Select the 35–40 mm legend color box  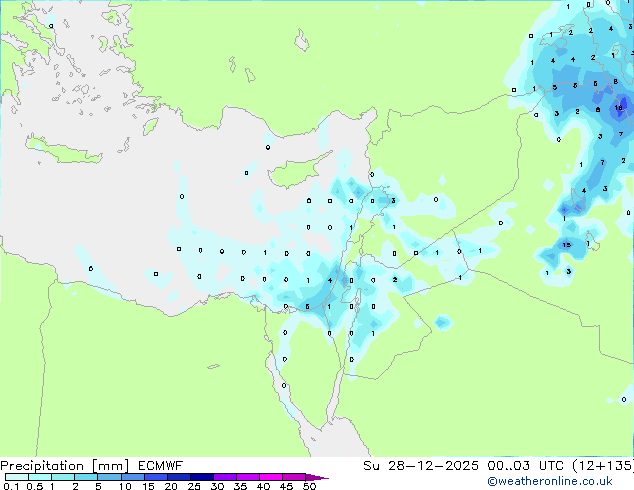click(x=247, y=477)
